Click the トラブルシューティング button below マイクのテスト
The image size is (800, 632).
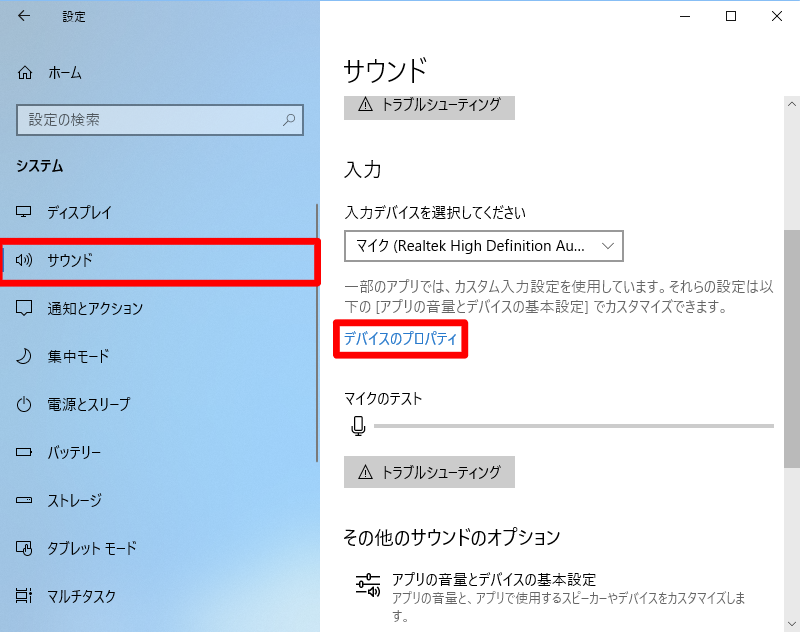coord(429,472)
